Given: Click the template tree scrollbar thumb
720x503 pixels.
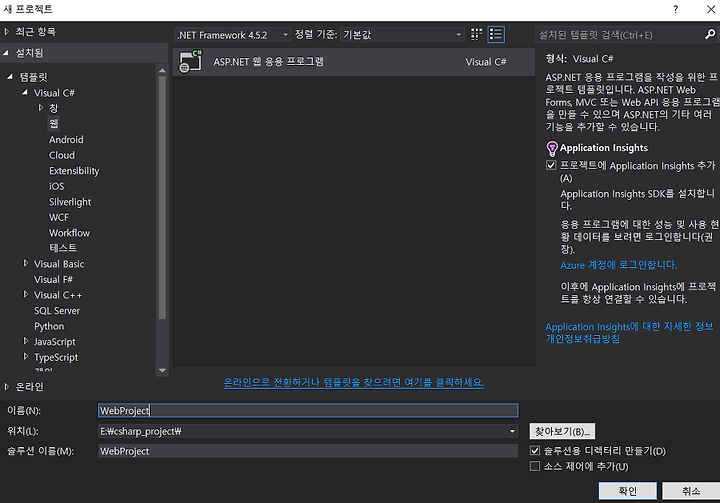Looking at the screenshot, I should point(162,198).
